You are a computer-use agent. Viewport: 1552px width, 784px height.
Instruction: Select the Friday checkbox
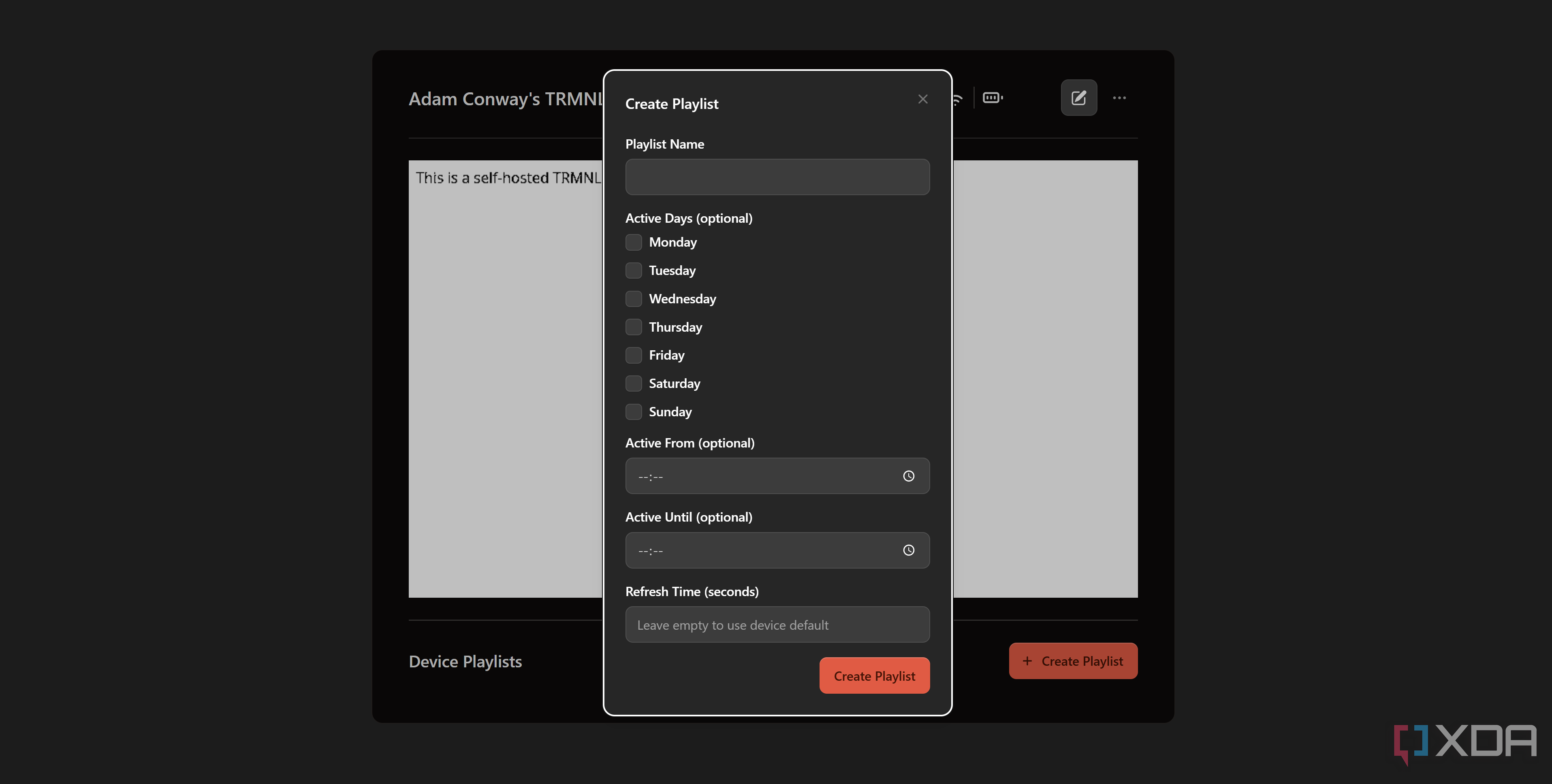[x=633, y=355]
